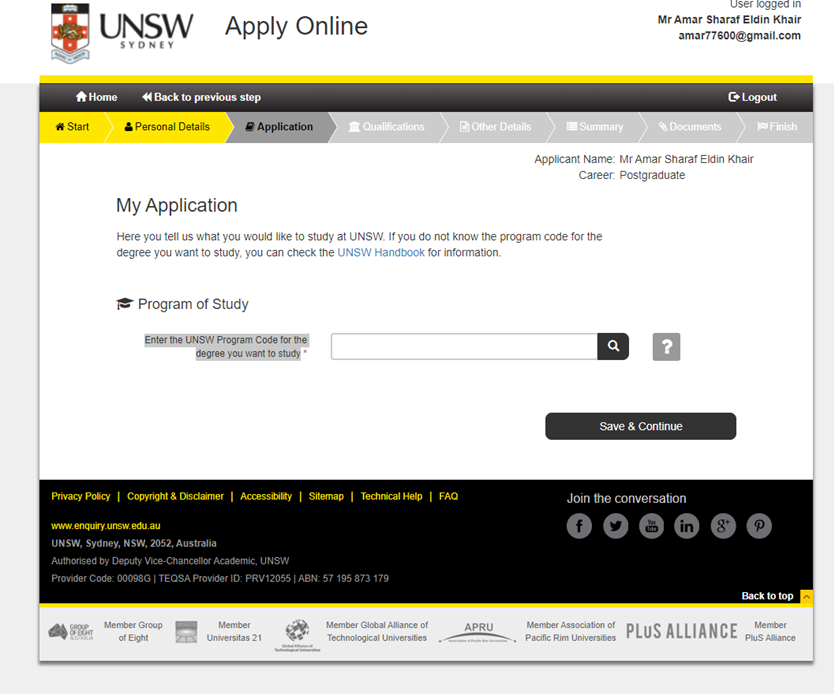The image size is (834, 694).
Task: Open the Facebook social icon
Action: point(579,526)
